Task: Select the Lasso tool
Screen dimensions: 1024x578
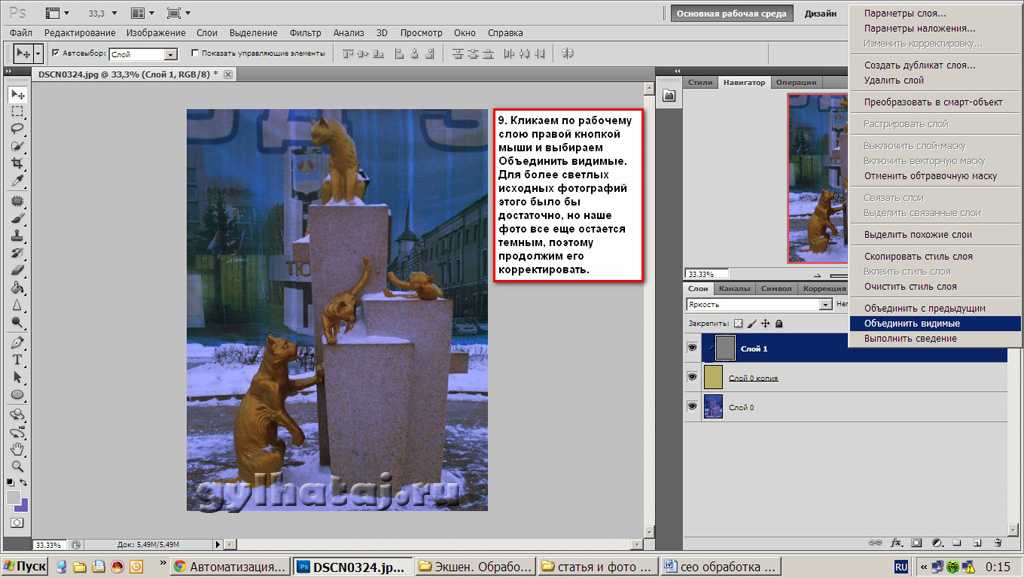Action: (x=17, y=129)
